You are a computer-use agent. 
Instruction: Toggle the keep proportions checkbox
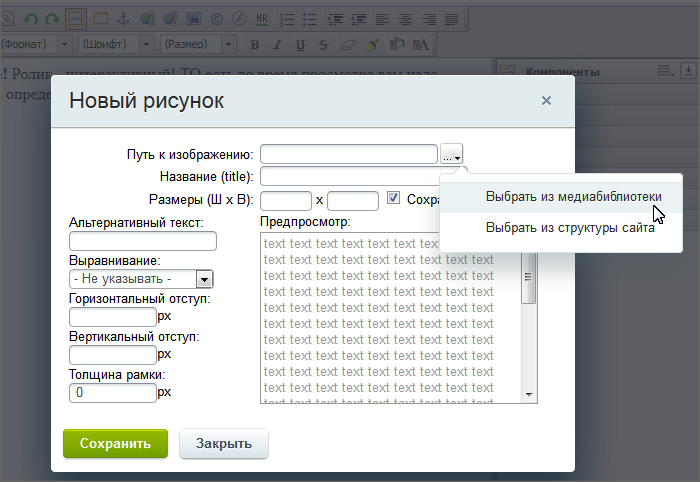(393, 198)
